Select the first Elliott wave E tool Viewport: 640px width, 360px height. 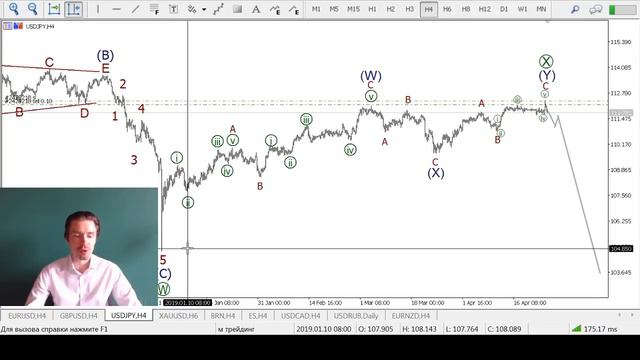tap(275, 9)
